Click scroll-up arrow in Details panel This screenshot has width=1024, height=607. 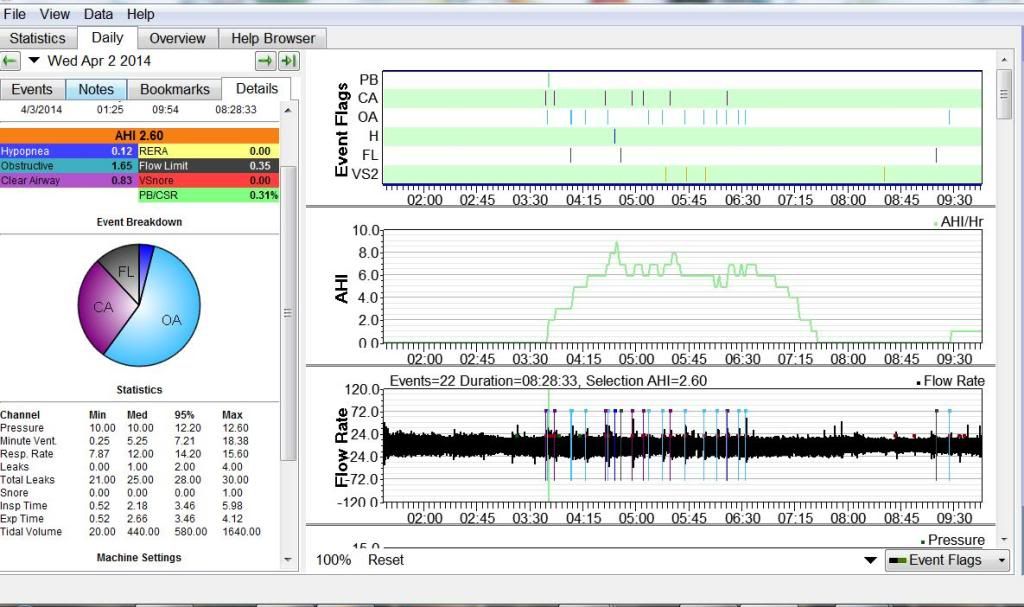(x=290, y=110)
